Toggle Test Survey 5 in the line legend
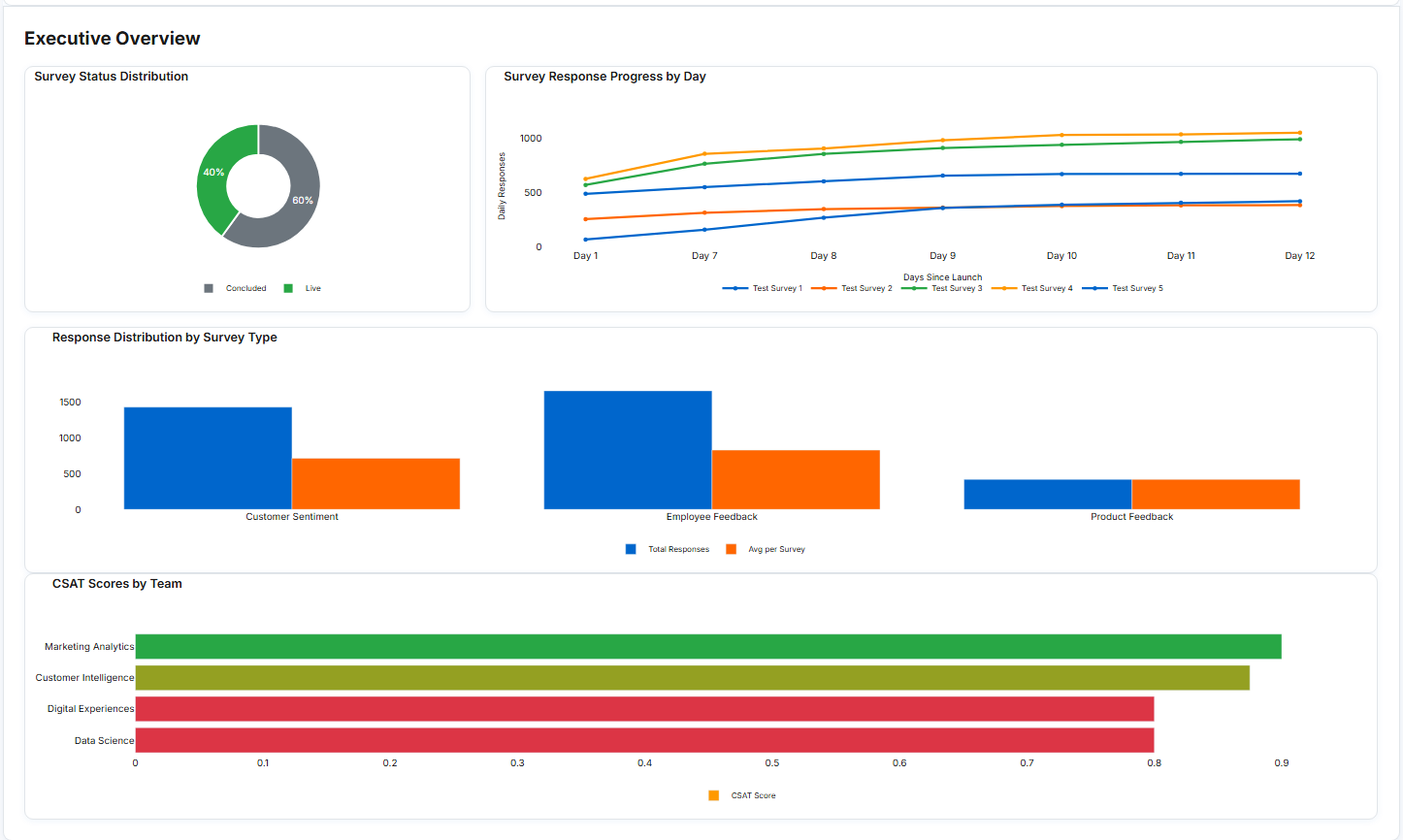 [1123, 288]
